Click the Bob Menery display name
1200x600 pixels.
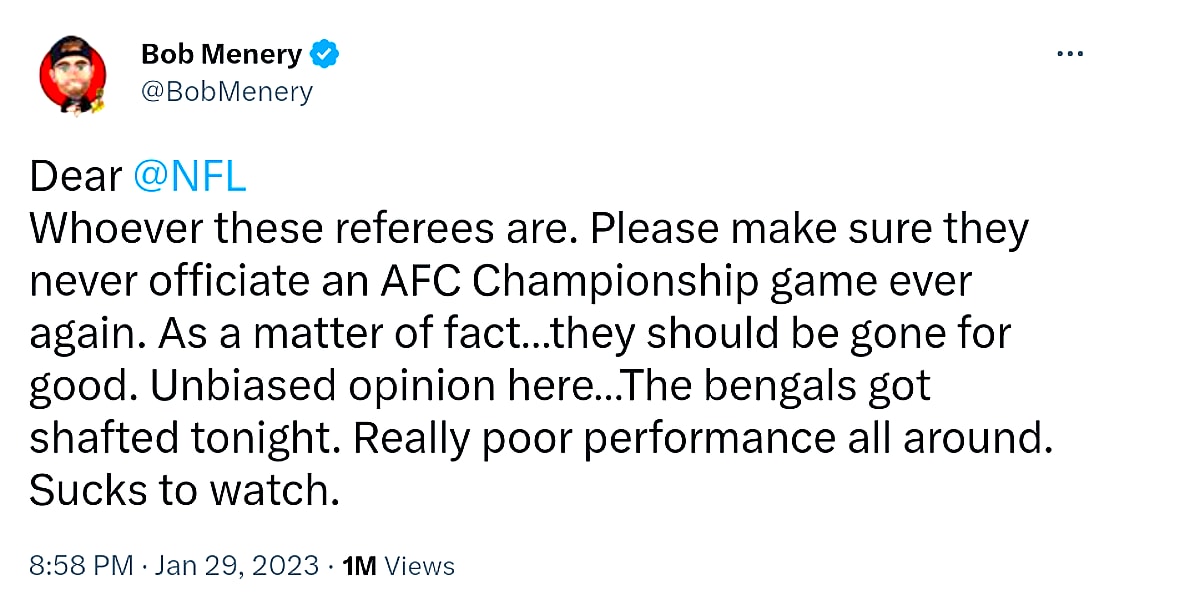(221, 54)
